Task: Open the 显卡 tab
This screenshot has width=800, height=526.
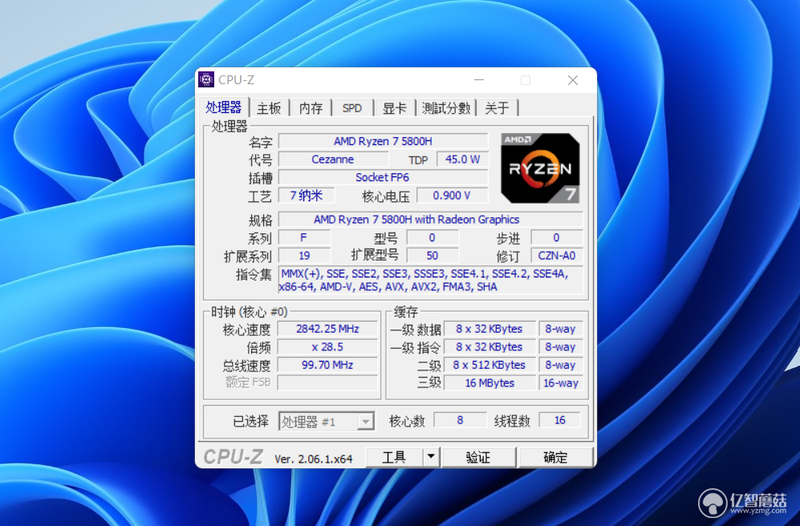Action: [x=394, y=108]
